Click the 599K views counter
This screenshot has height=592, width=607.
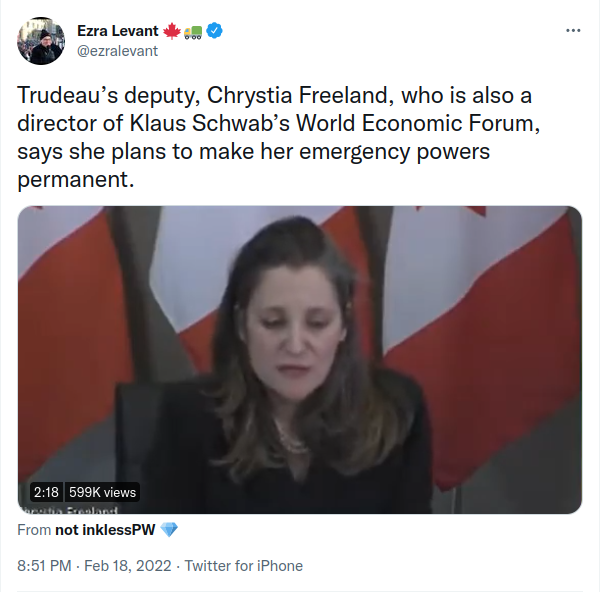(102, 492)
